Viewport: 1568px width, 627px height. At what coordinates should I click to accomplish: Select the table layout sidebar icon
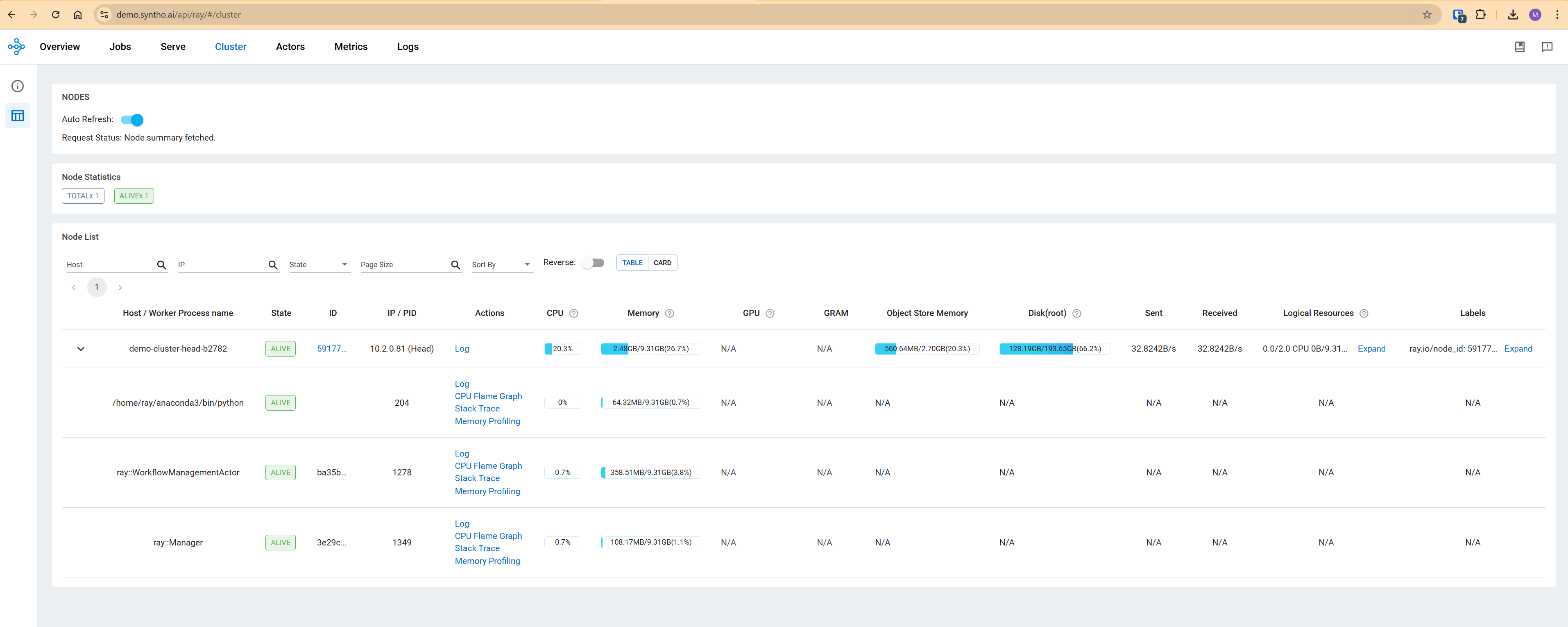(x=18, y=116)
